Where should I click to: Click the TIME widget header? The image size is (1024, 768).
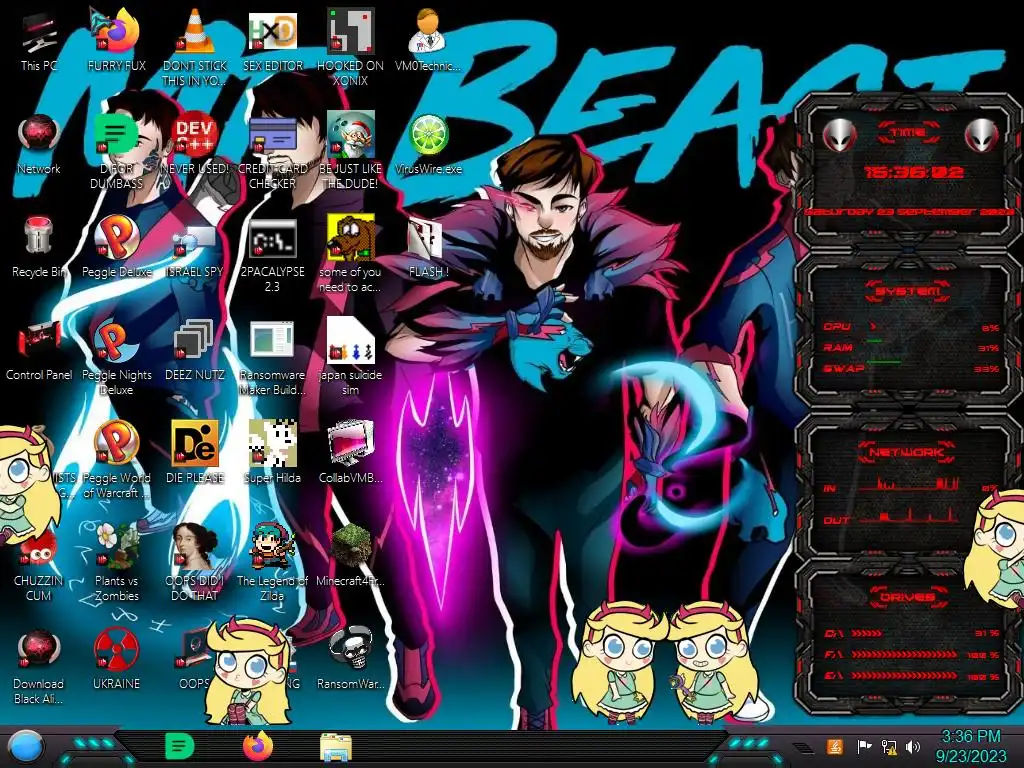908,132
